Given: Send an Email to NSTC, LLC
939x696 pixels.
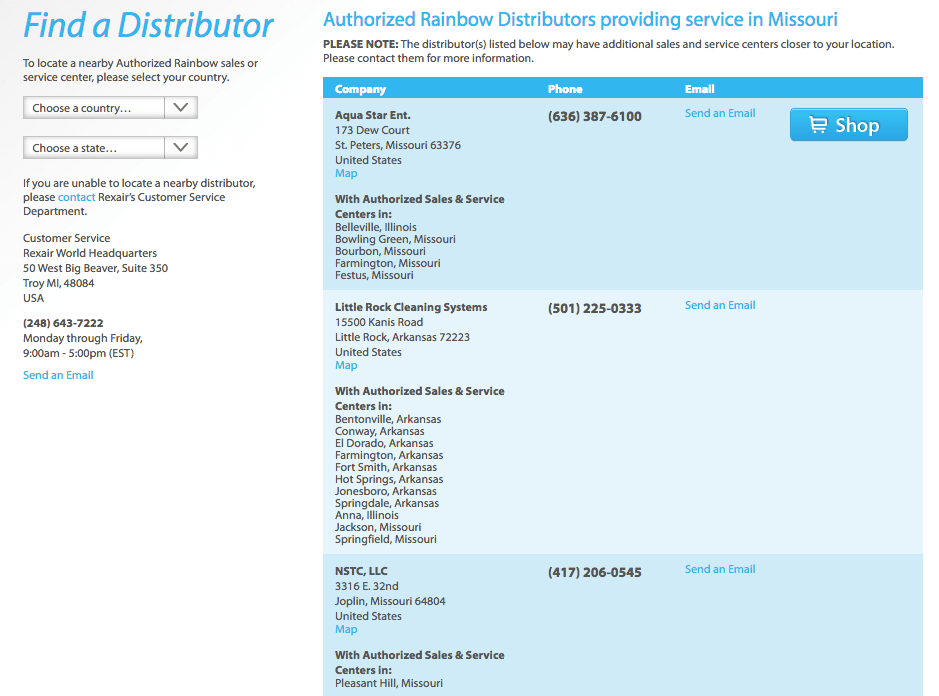Looking at the screenshot, I should (x=720, y=570).
